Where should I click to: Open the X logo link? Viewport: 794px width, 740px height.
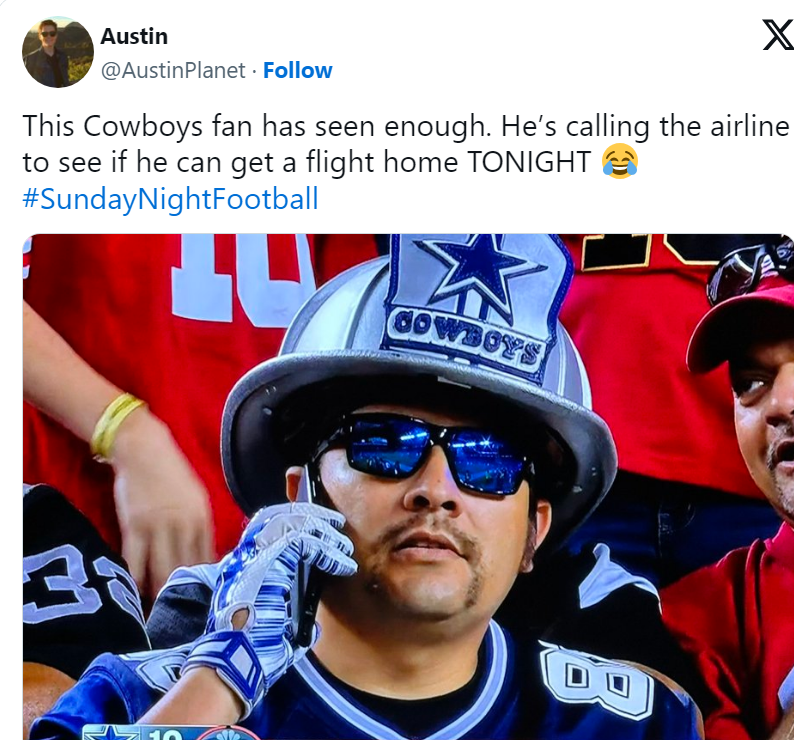[779, 35]
